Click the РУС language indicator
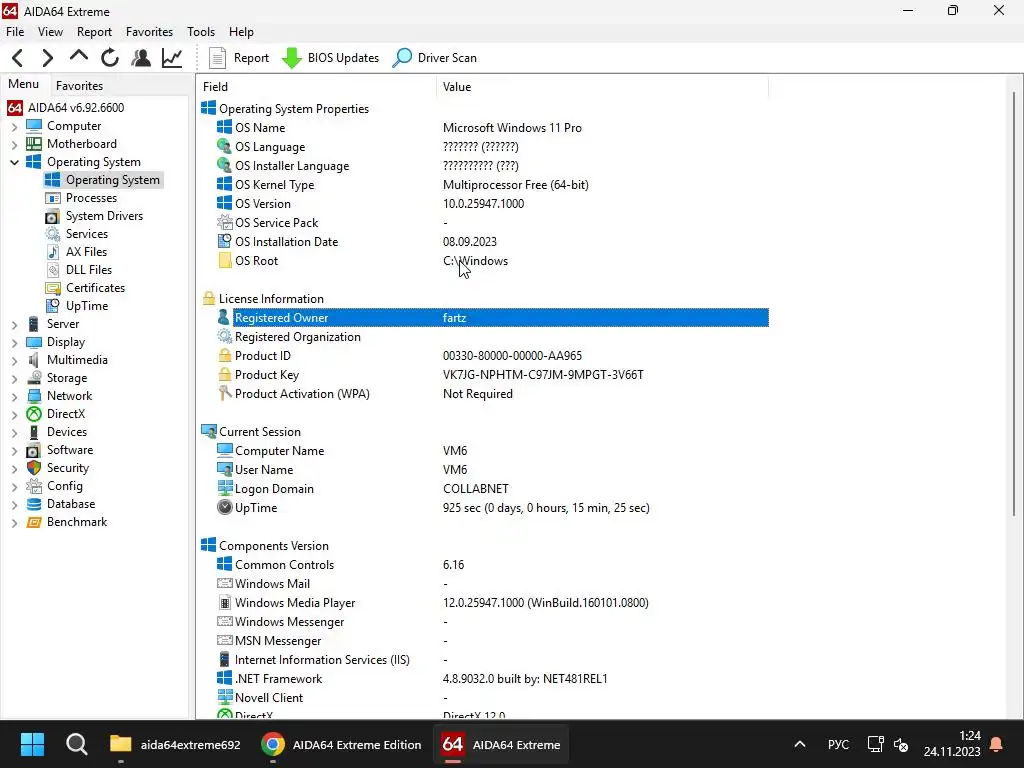This screenshot has height=768, width=1024. (838, 744)
